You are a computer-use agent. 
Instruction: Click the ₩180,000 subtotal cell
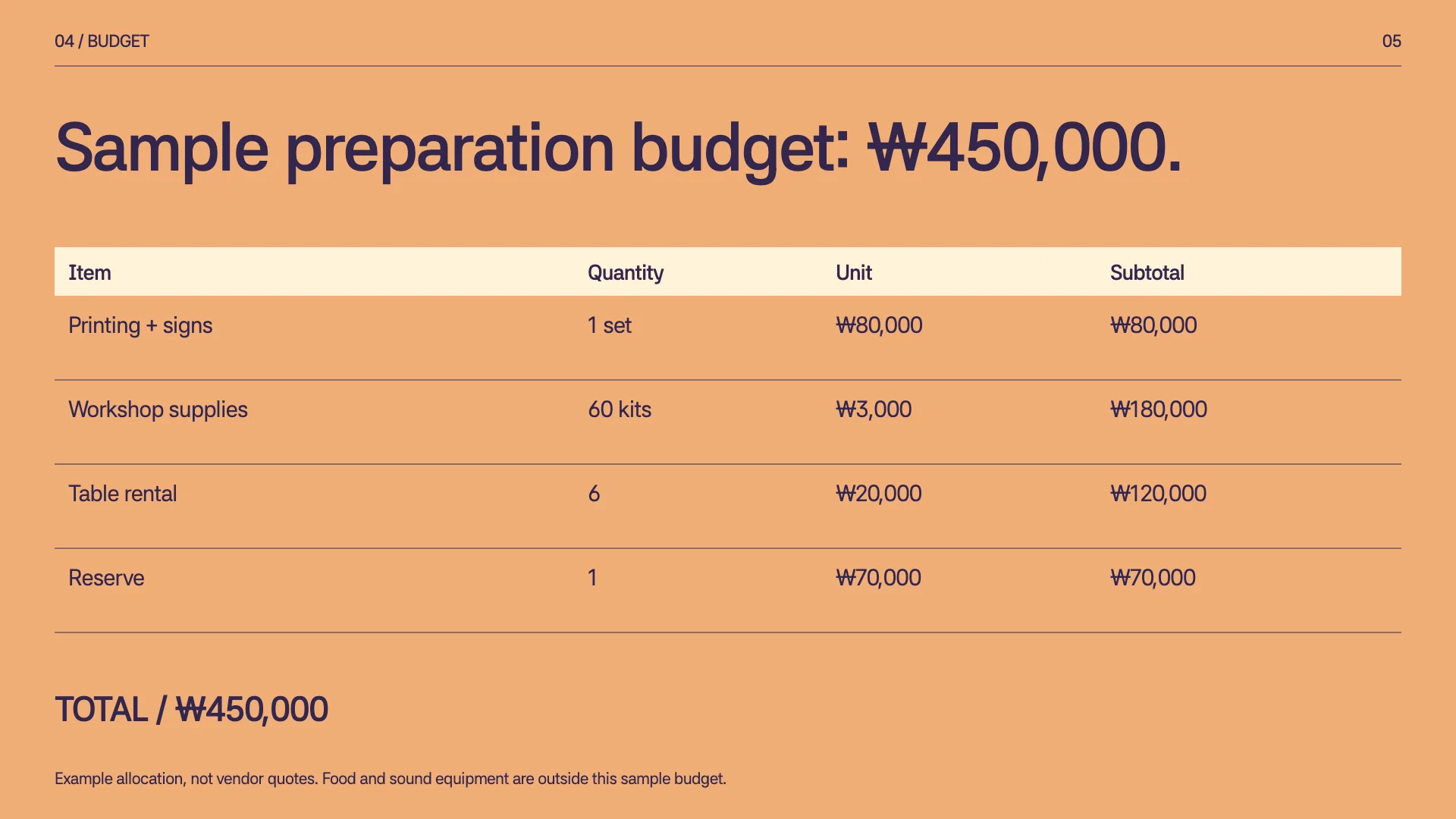pyautogui.click(x=1159, y=409)
